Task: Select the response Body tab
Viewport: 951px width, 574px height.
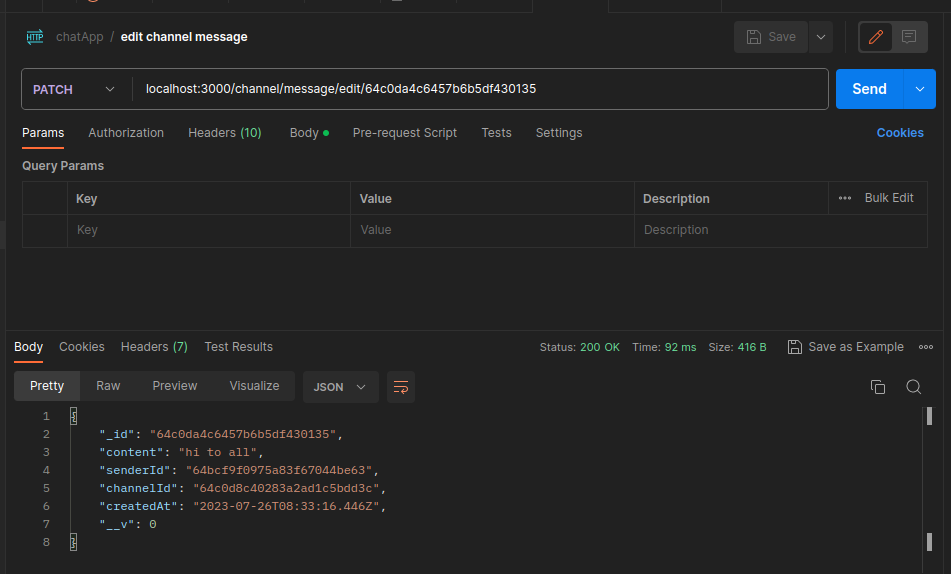Action: pyautogui.click(x=29, y=347)
